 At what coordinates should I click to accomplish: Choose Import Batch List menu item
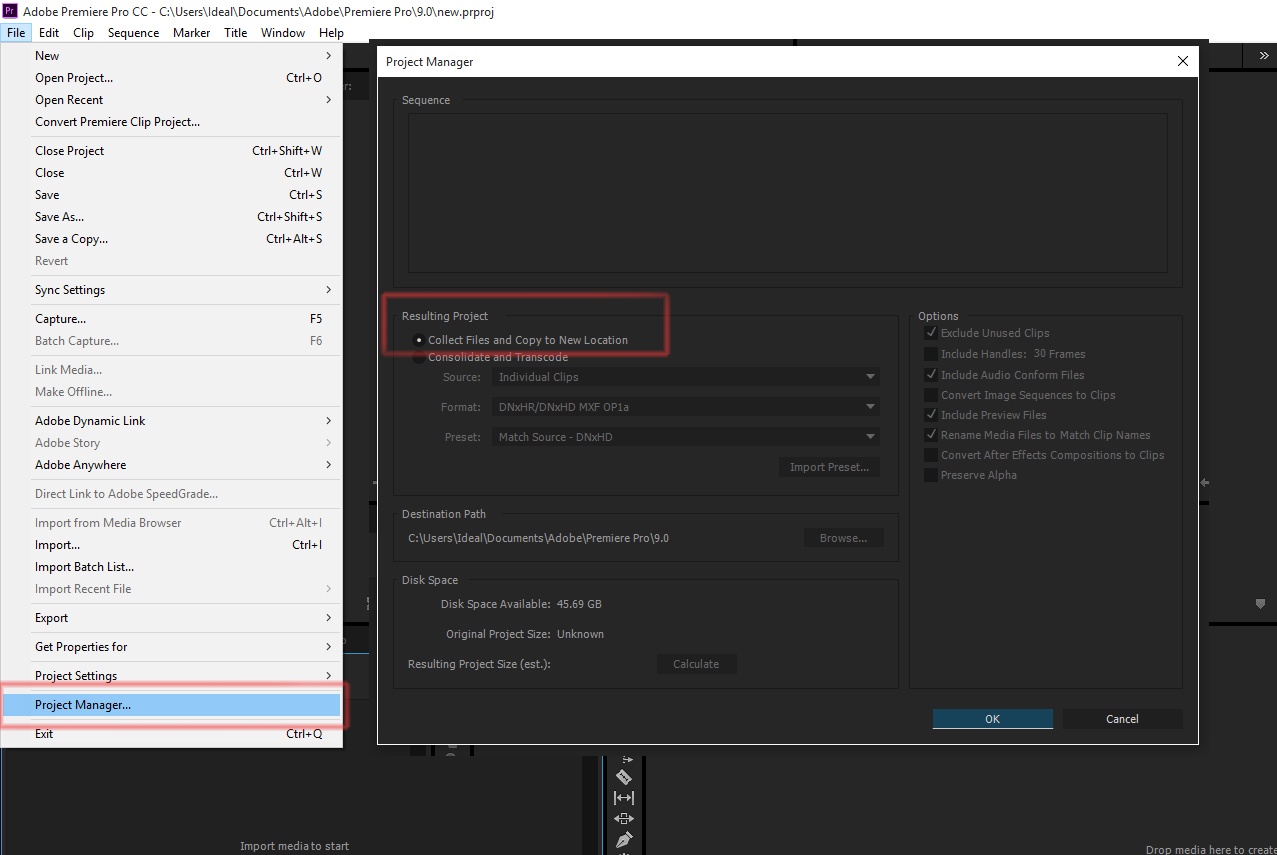[x=172, y=567]
